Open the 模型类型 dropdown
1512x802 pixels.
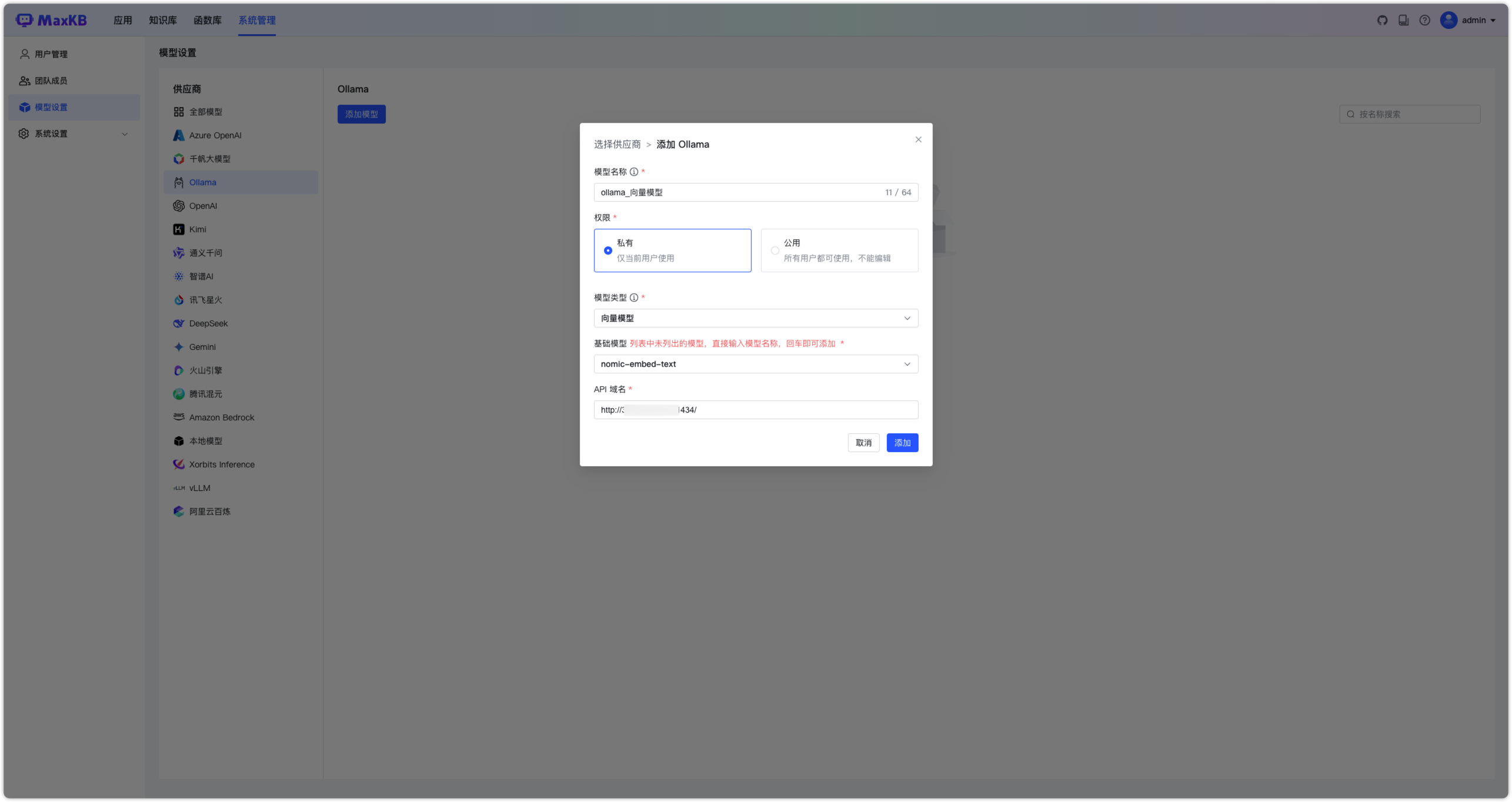click(756, 318)
